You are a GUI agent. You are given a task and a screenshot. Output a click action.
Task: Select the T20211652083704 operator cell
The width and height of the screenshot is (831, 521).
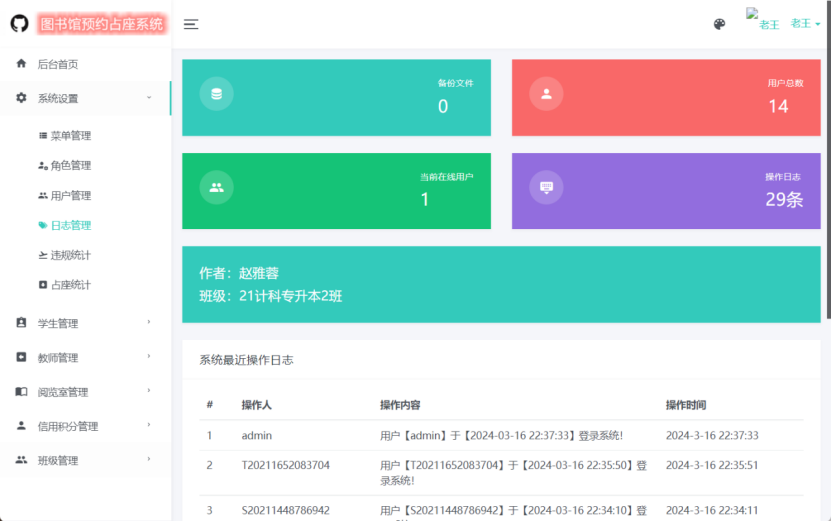click(286, 465)
